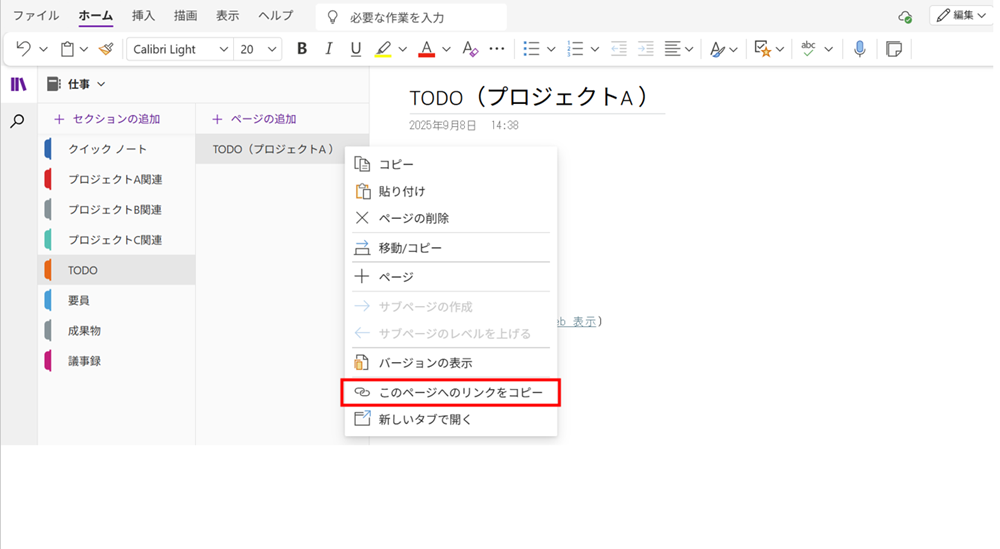Screen dimensions: 1000x549
Task: Open more formatting options ellipsis
Action: [x=497, y=48]
